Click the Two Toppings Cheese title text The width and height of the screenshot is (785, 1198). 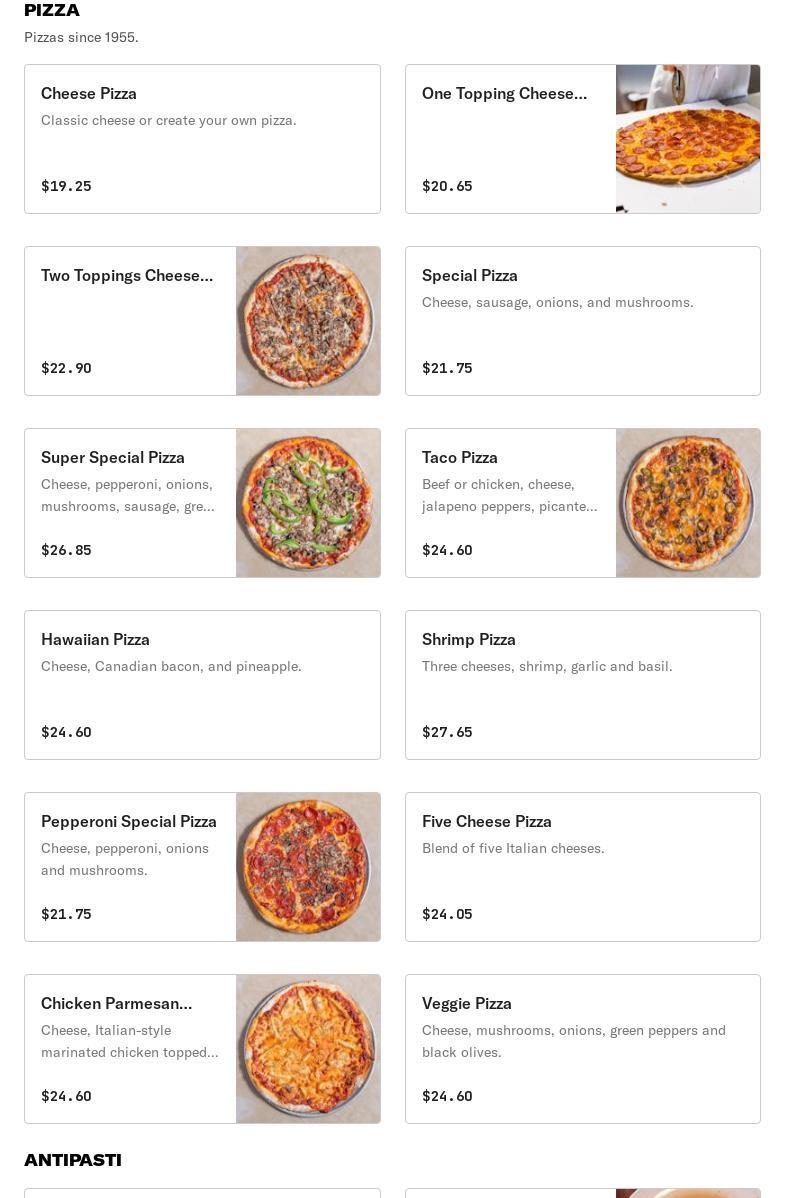pos(127,275)
